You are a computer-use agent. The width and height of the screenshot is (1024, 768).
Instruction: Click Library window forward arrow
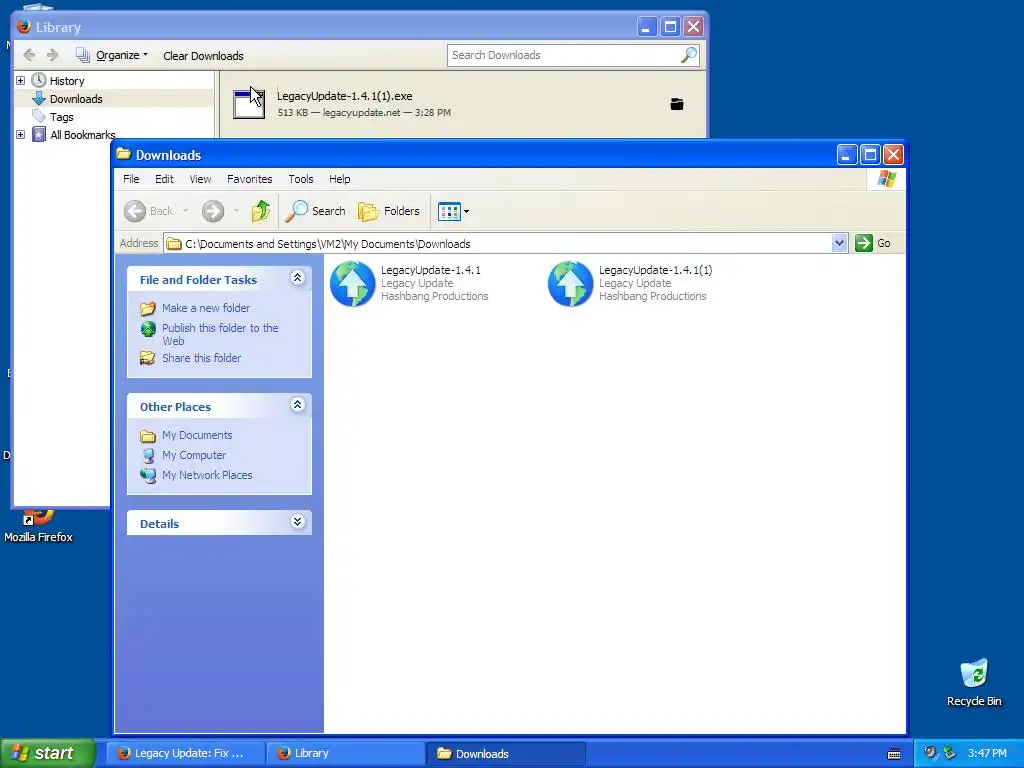click(53, 56)
